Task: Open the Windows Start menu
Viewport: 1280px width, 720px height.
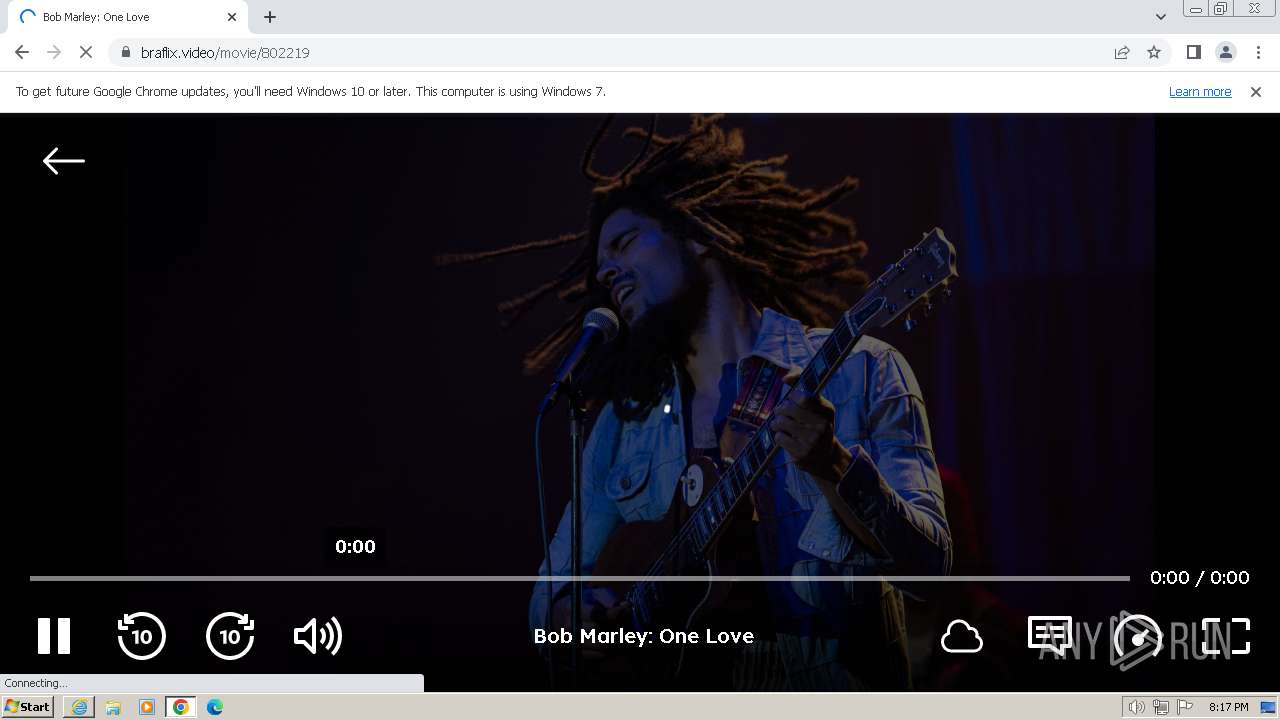Action: [28, 707]
